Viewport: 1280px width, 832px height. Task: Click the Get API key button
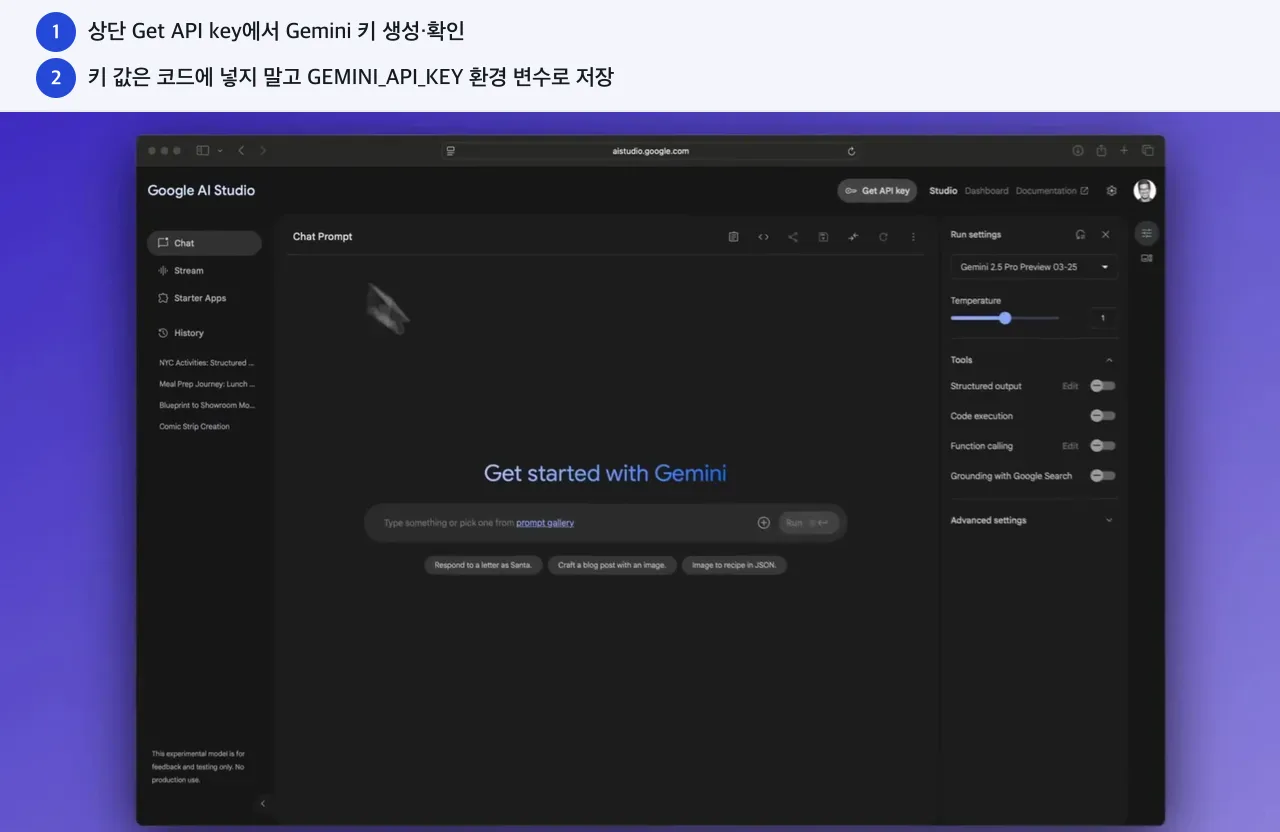pyautogui.click(x=877, y=191)
